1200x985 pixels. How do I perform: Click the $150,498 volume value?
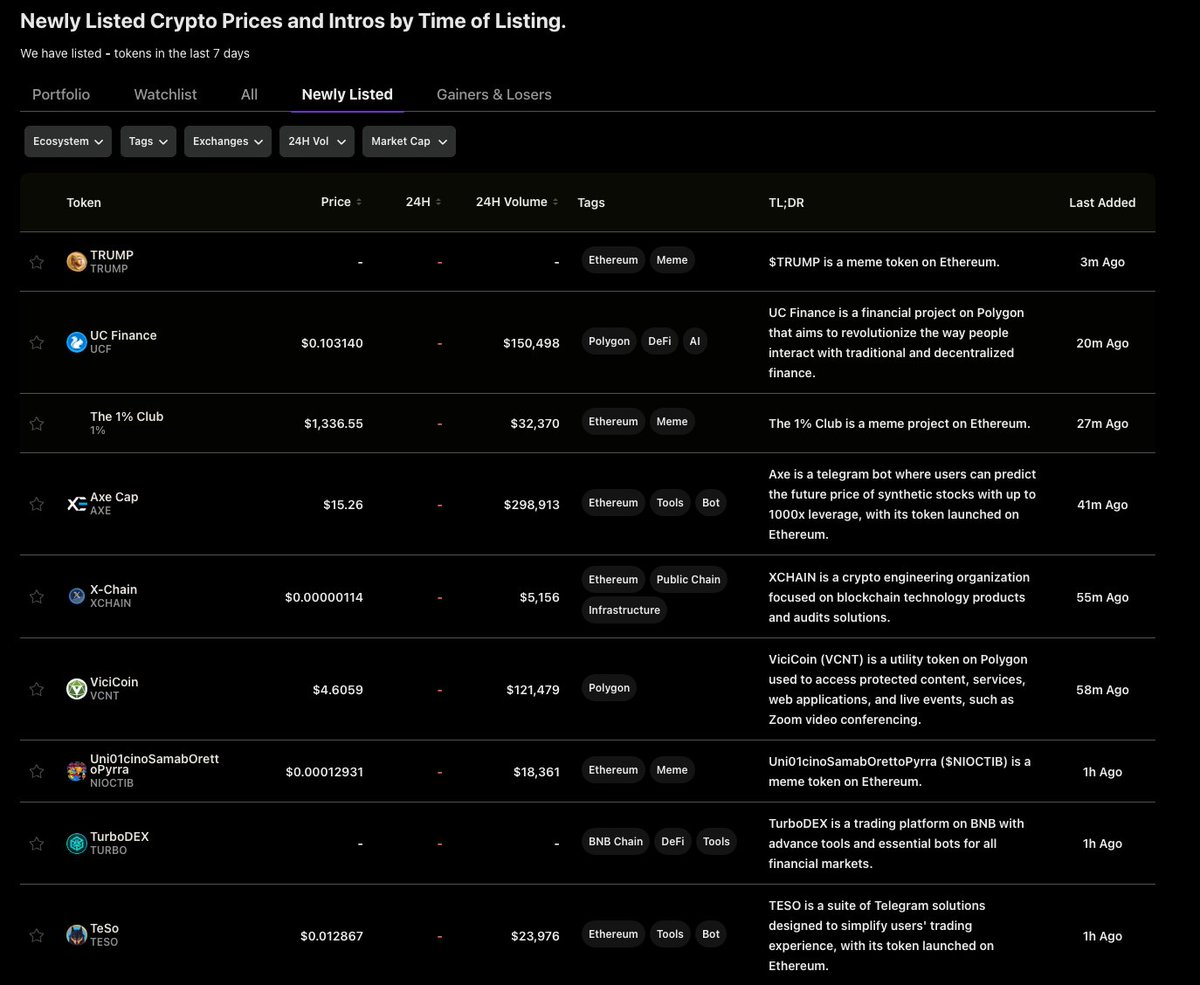coord(532,343)
